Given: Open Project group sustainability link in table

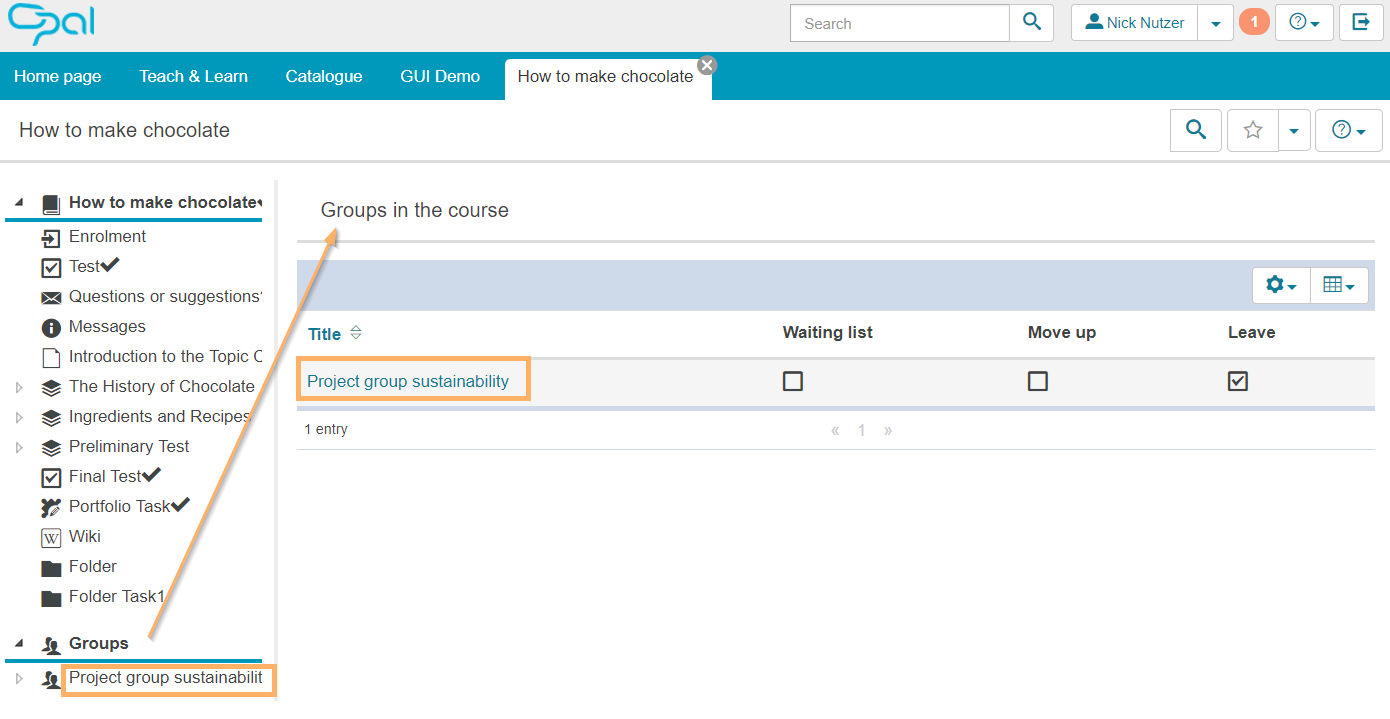Looking at the screenshot, I should (408, 381).
